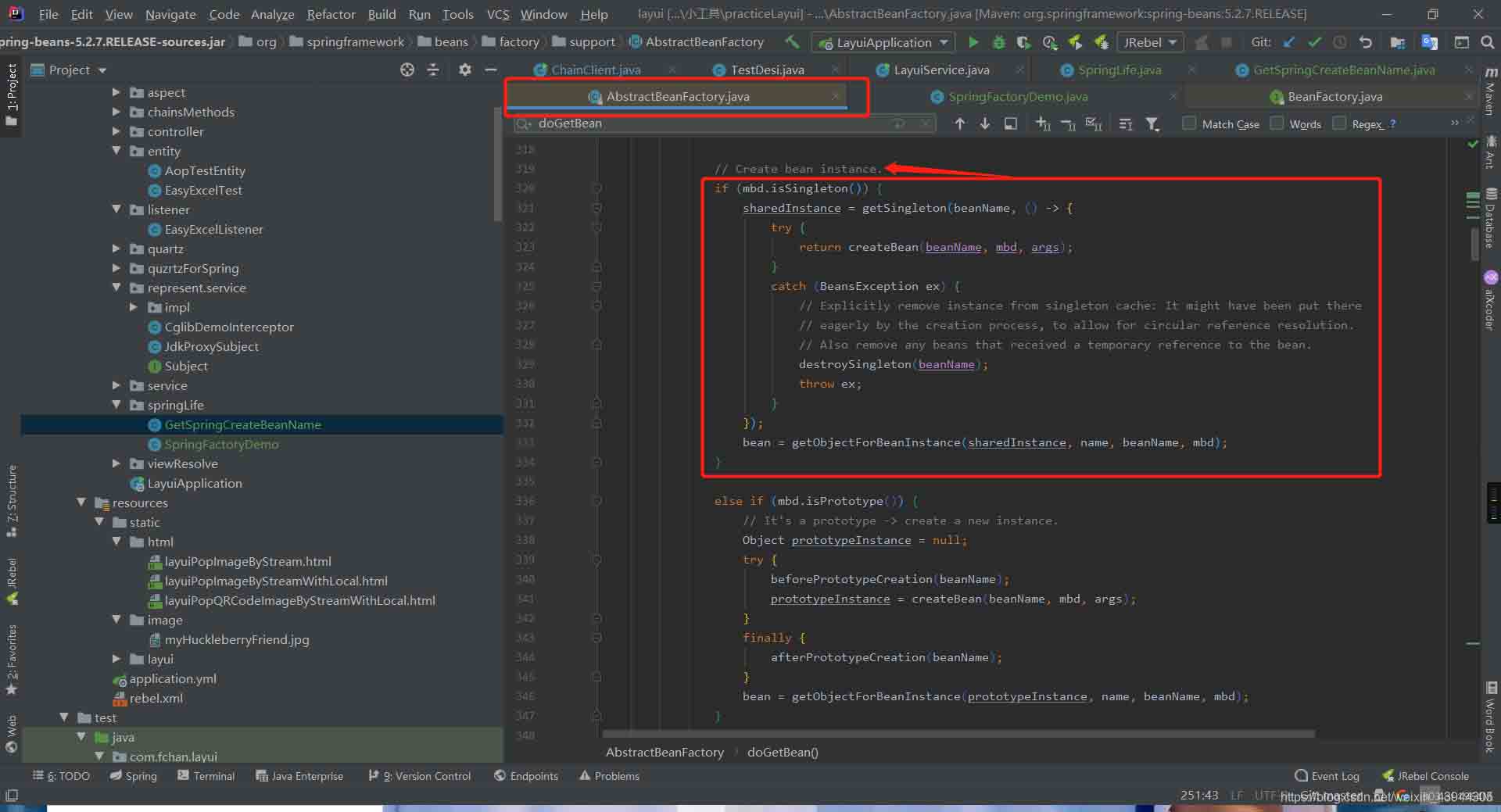Collapse all in Project panel
The width and height of the screenshot is (1501, 812).
[x=433, y=70]
